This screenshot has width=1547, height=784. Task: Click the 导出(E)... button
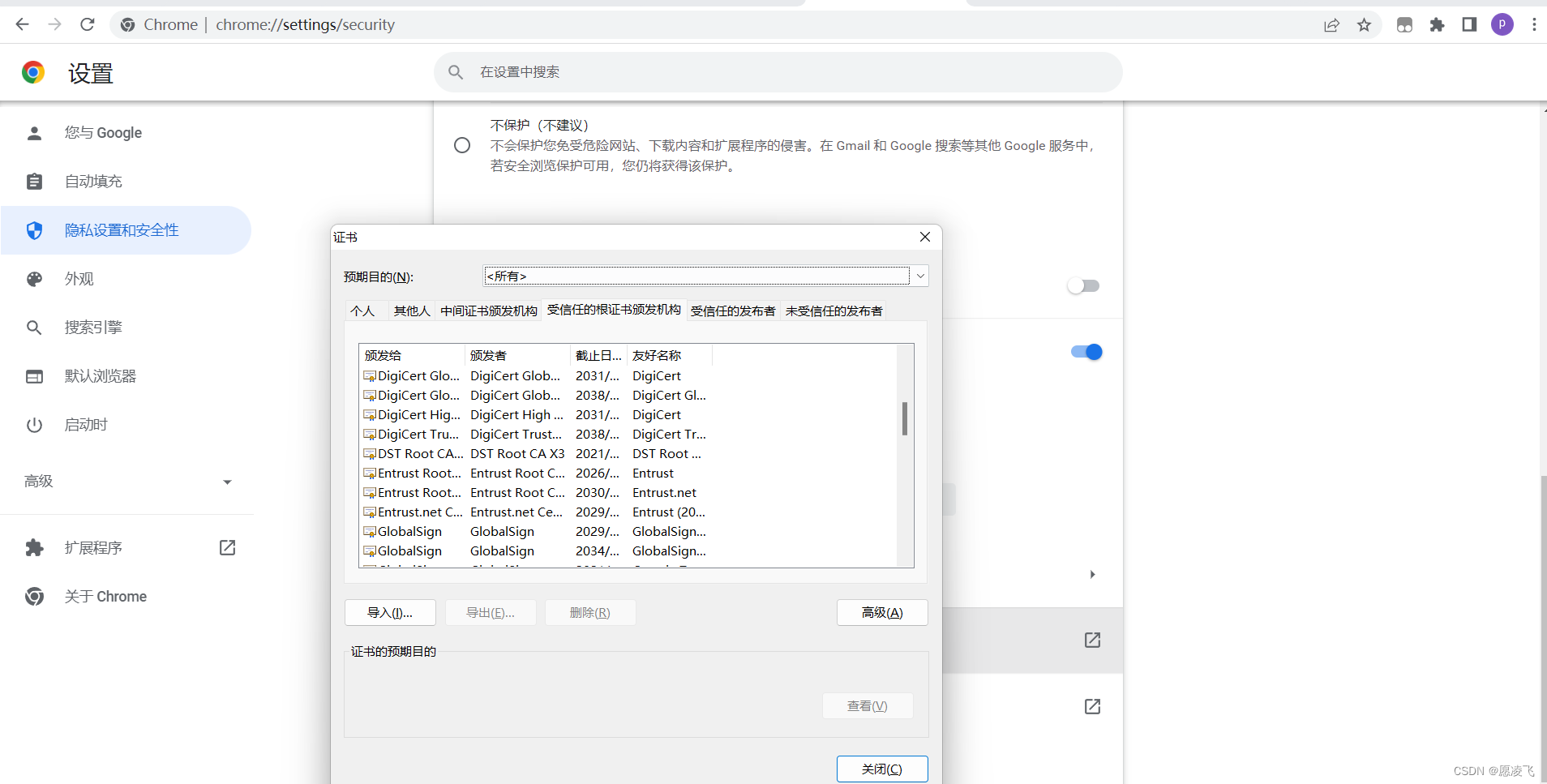pos(491,613)
